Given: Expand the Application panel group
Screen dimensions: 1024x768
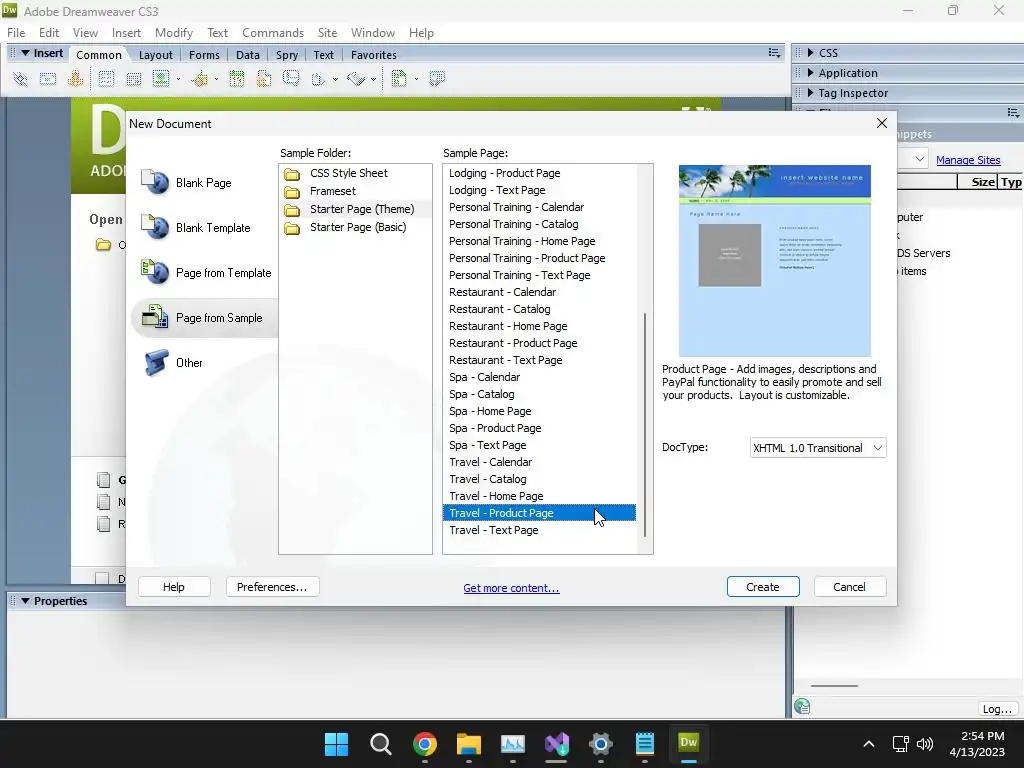Looking at the screenshot, I should pos(810,73).
